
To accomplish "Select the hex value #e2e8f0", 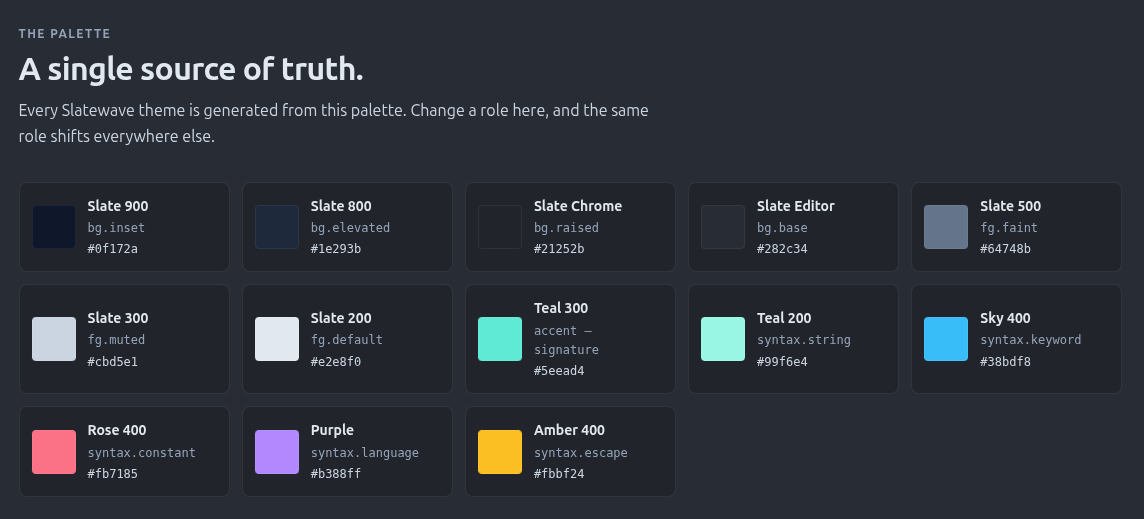I will tap(336, 361).
